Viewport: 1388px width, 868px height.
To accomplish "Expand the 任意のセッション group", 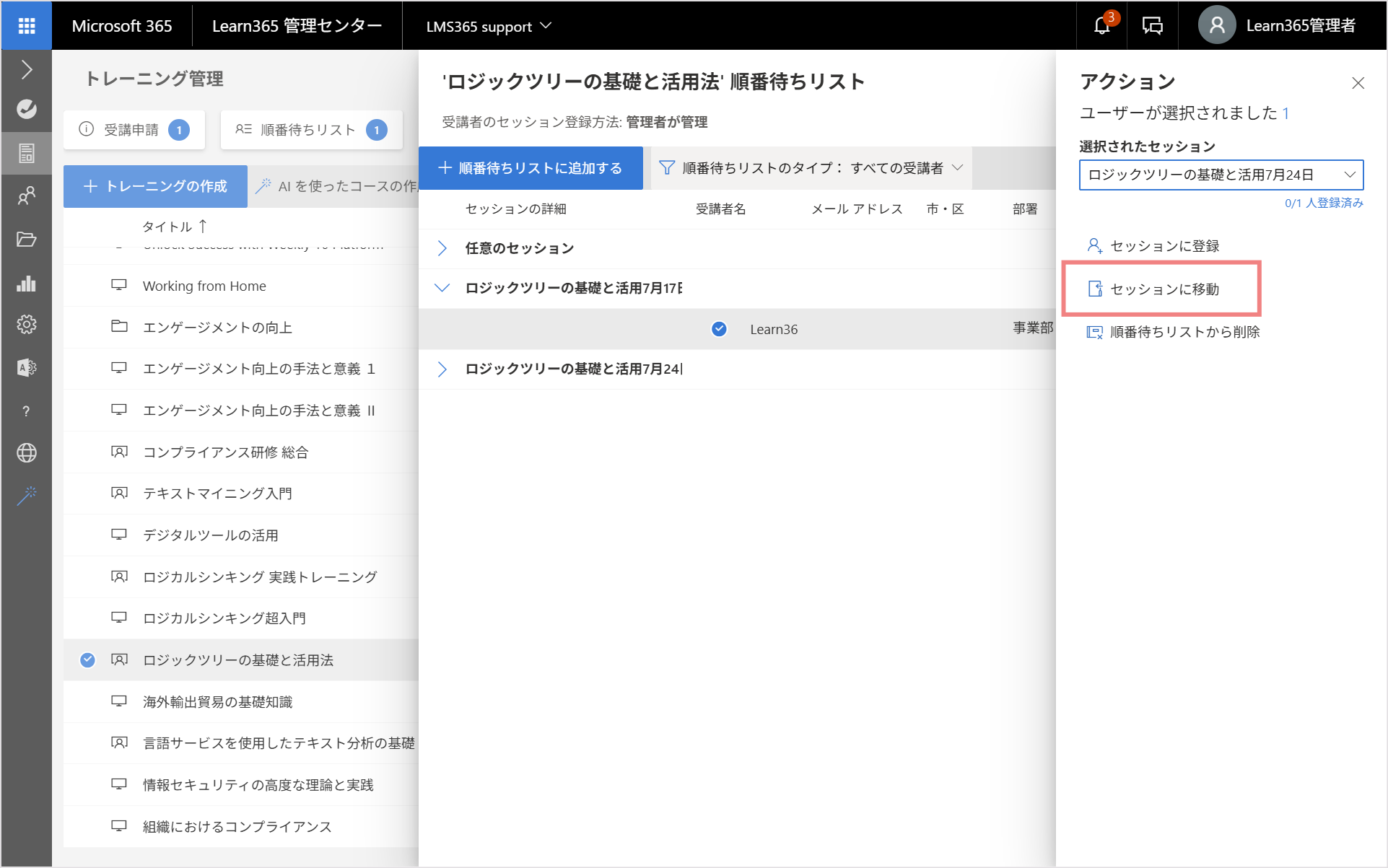I will pyautogui.click(x=442, y=248).
